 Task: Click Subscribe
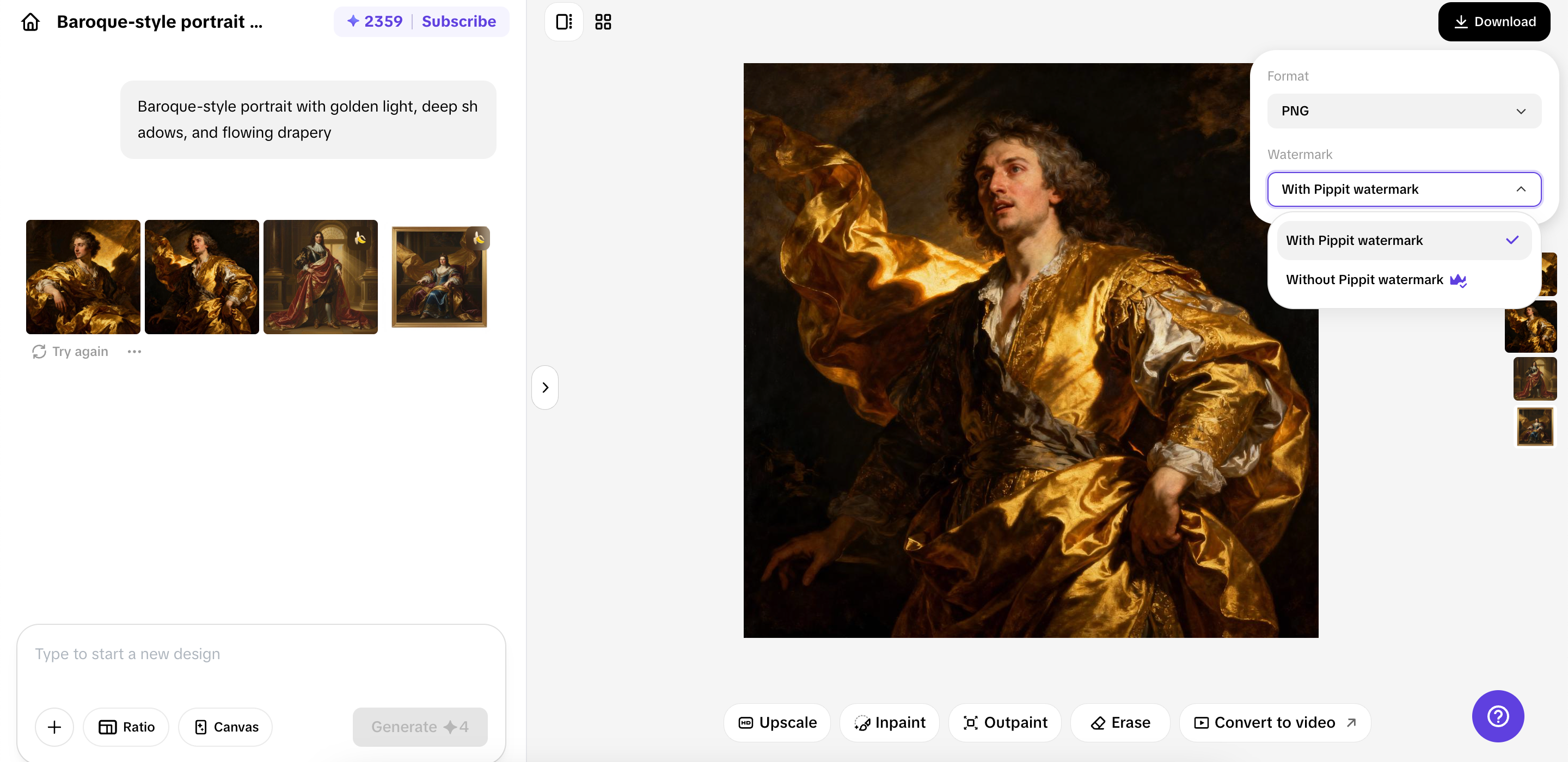point(459,21)
